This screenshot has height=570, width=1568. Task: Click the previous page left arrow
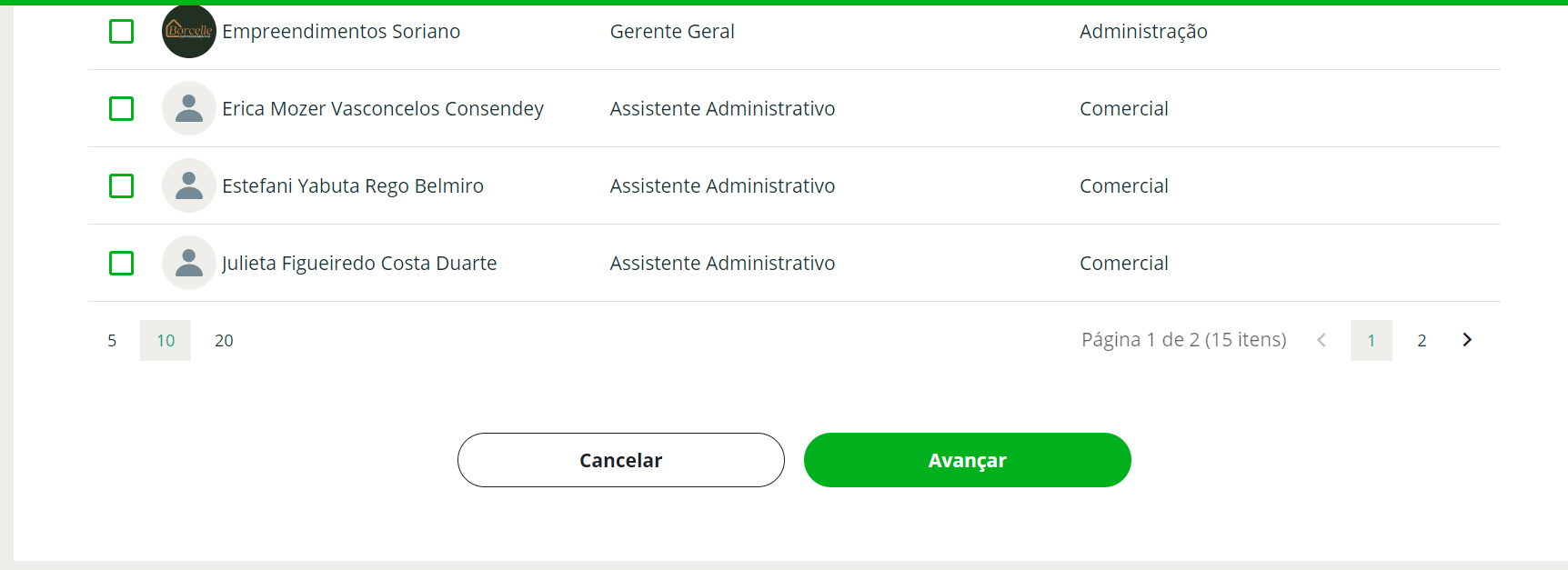pos(1322,340)
